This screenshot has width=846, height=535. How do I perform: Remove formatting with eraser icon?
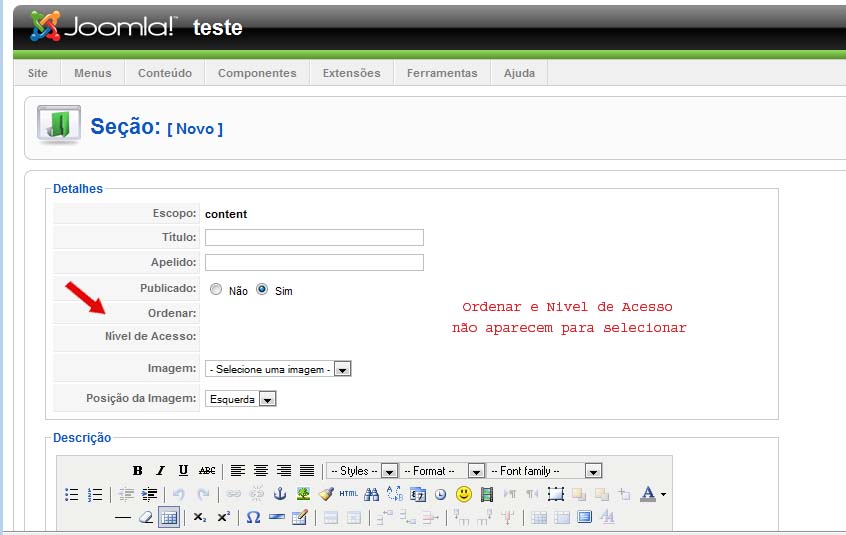tap(146, 518)
